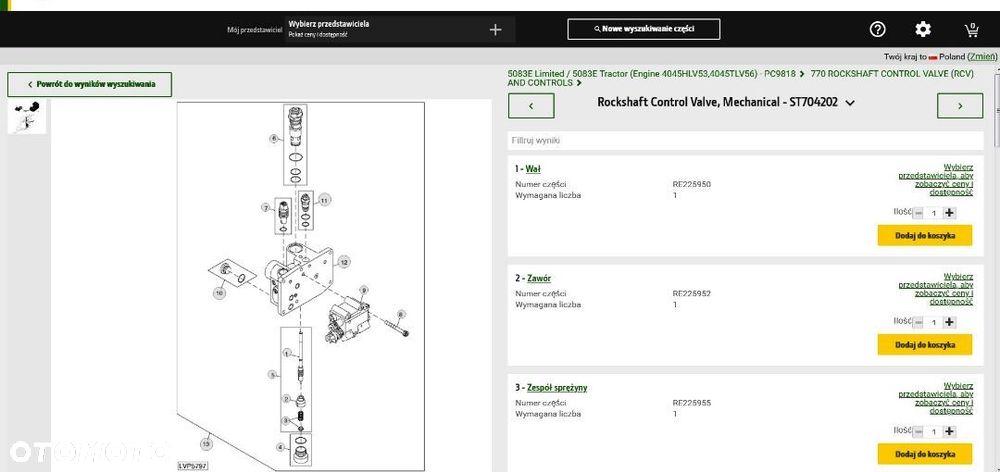The image size is (1000, 472).
Task: Select callout 4 in parts diagram
Action: click(x=280, y=446)
